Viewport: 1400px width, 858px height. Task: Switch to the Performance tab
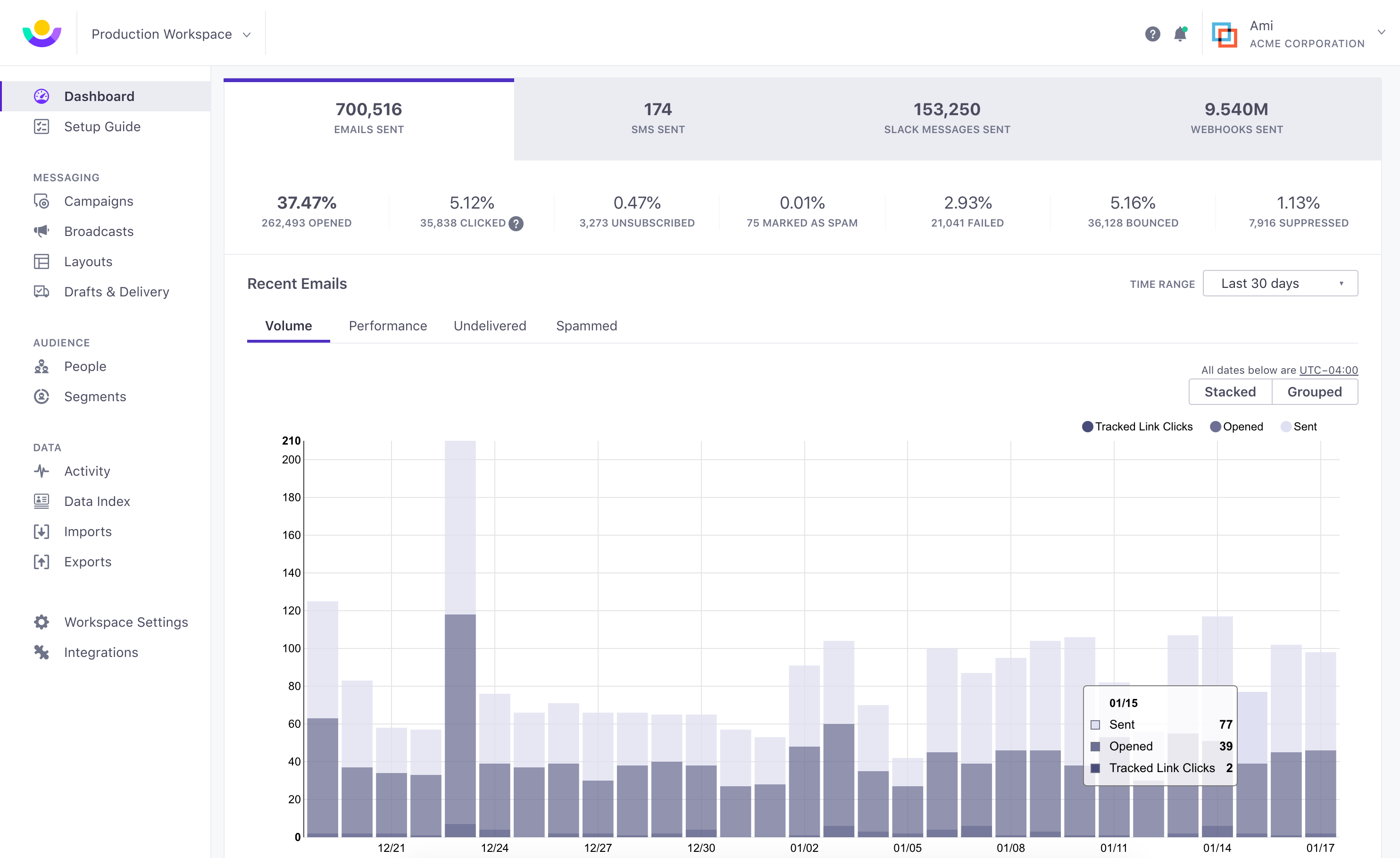(x=388, y=326)
